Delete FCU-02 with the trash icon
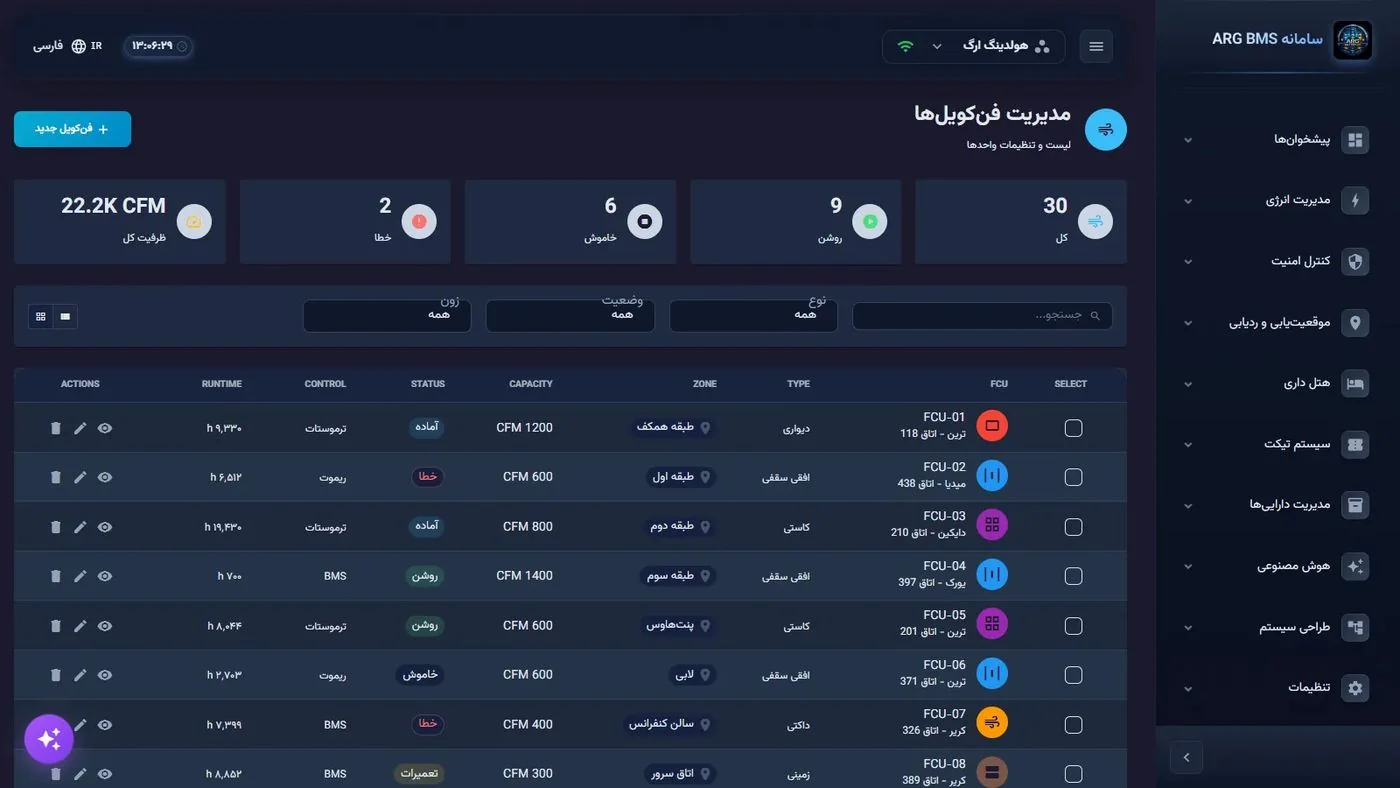 pyautogui.click(x=55, y=477)
